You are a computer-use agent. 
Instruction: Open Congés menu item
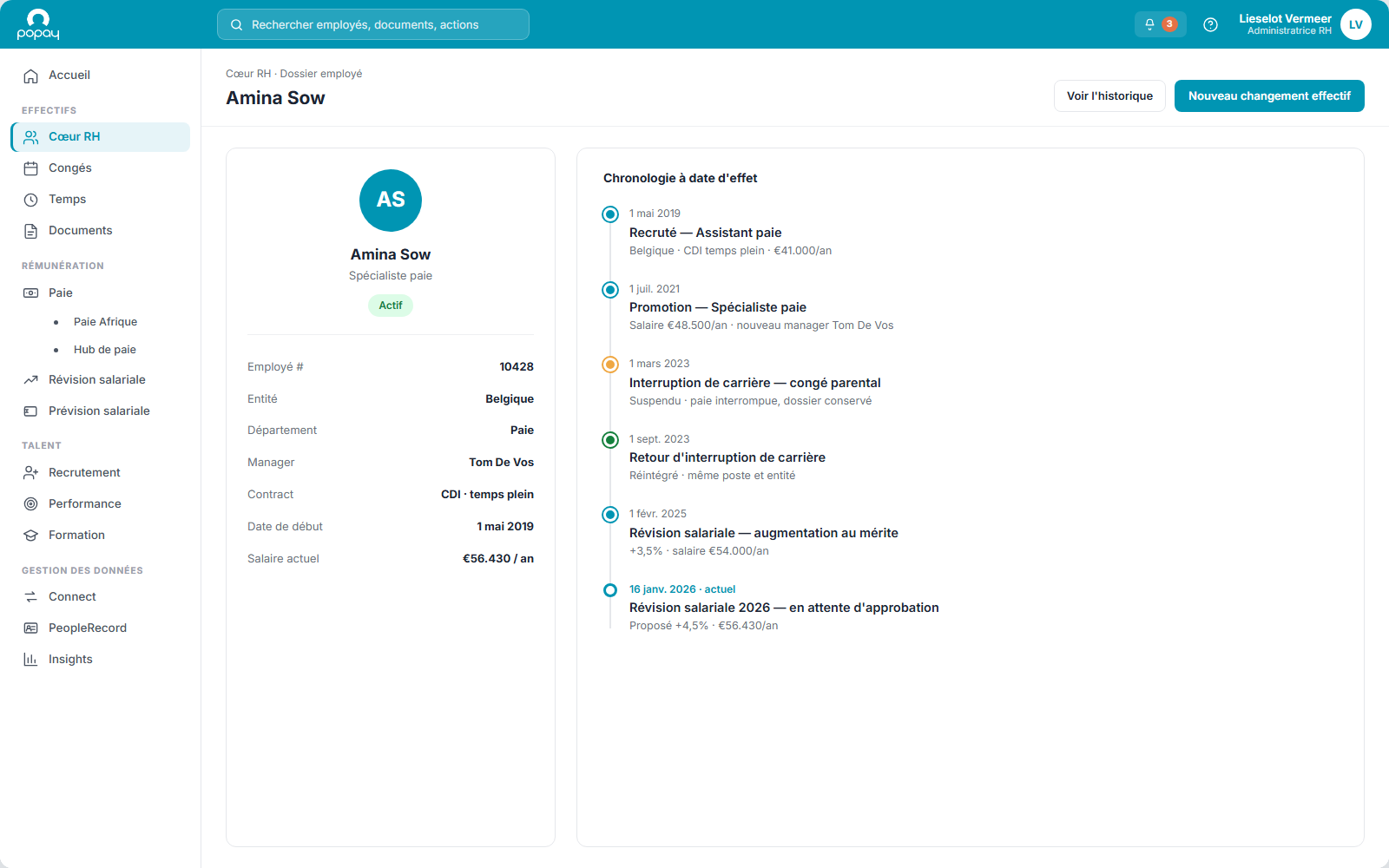(100, 168)
